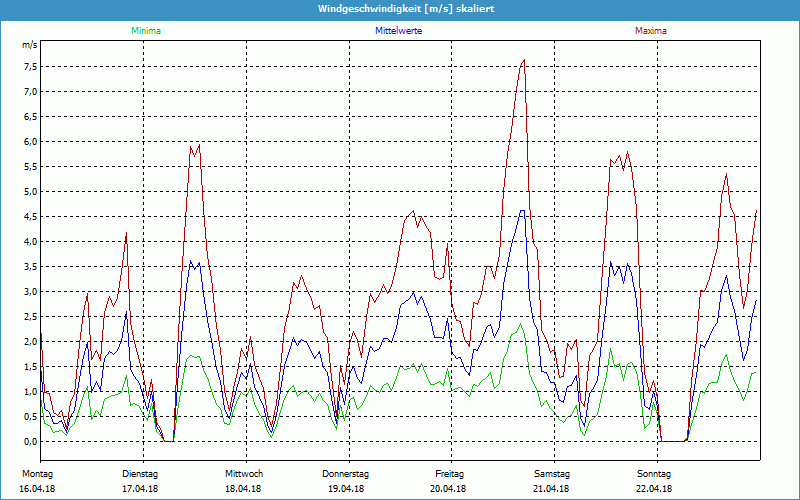800x500 pixels.
Task: Click the 4,0 y-axis value
Action: point(30,242)
